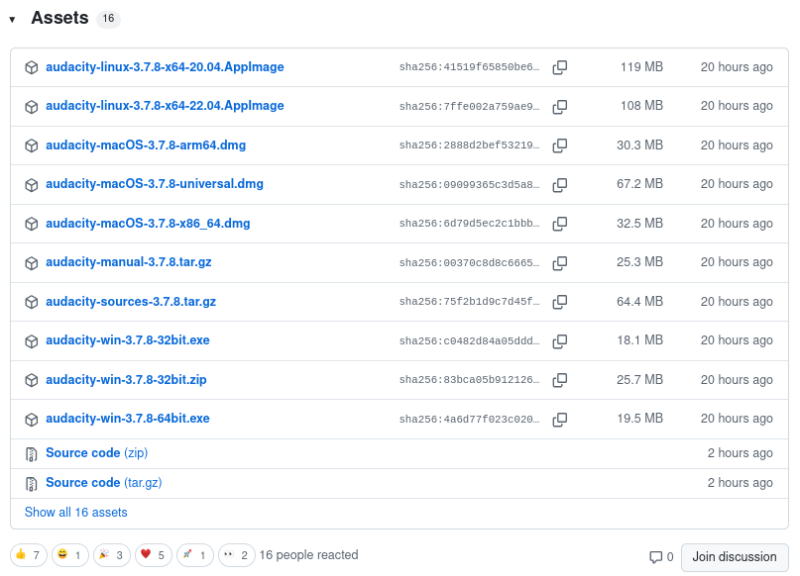Toggle the laugh emoji reaction
The width and height of the screenshot is (800, 576).
click(x=70, y=555)
